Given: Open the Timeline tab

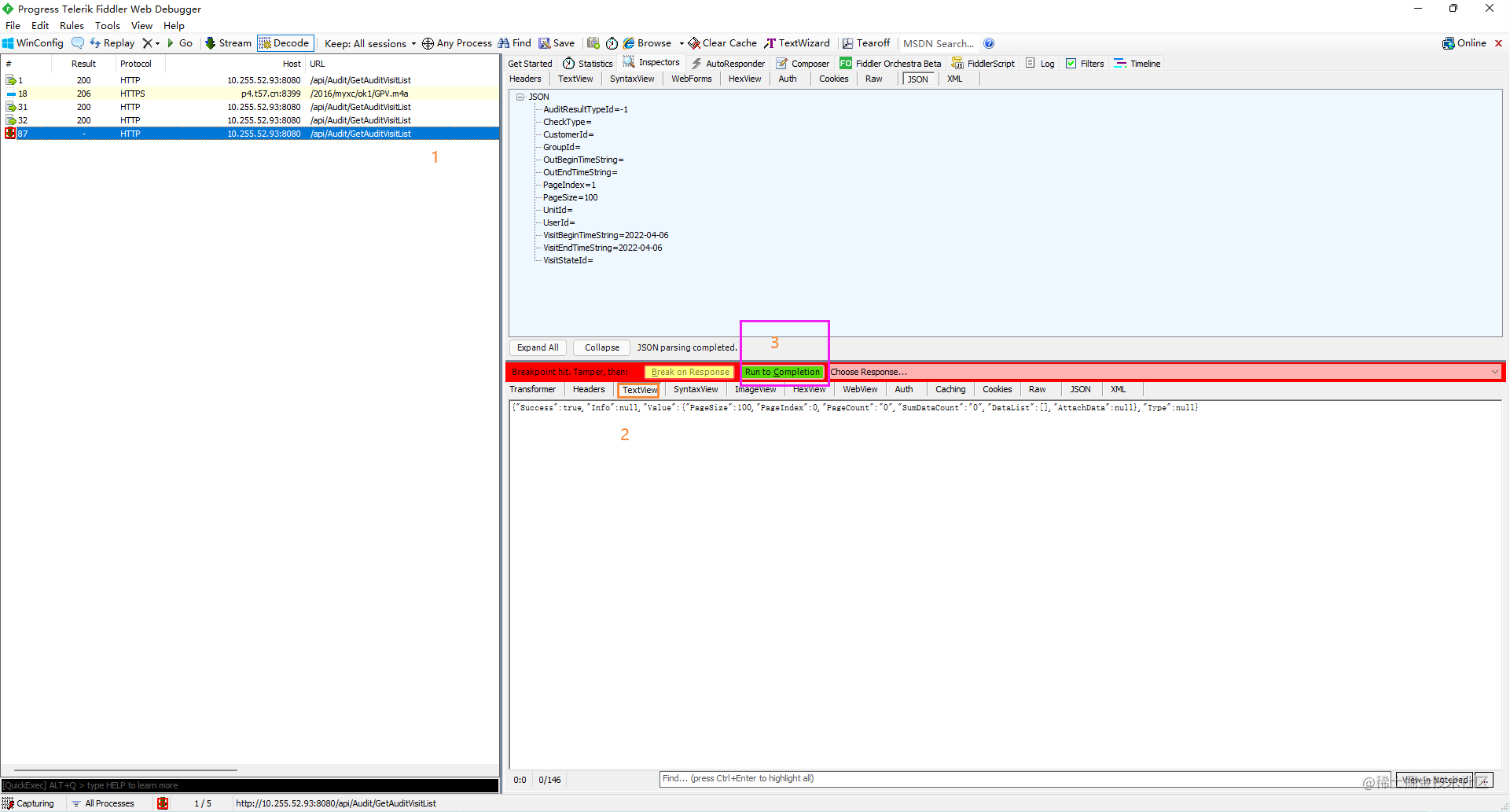Looking at the screenshot, I should click(x=1137, y=64).
